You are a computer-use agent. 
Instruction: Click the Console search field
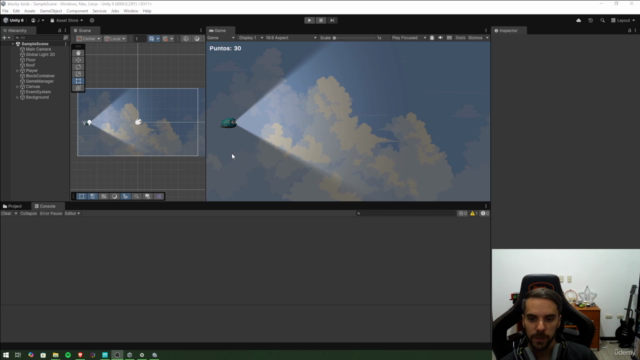pyautogui.click(x=405, y=213)
